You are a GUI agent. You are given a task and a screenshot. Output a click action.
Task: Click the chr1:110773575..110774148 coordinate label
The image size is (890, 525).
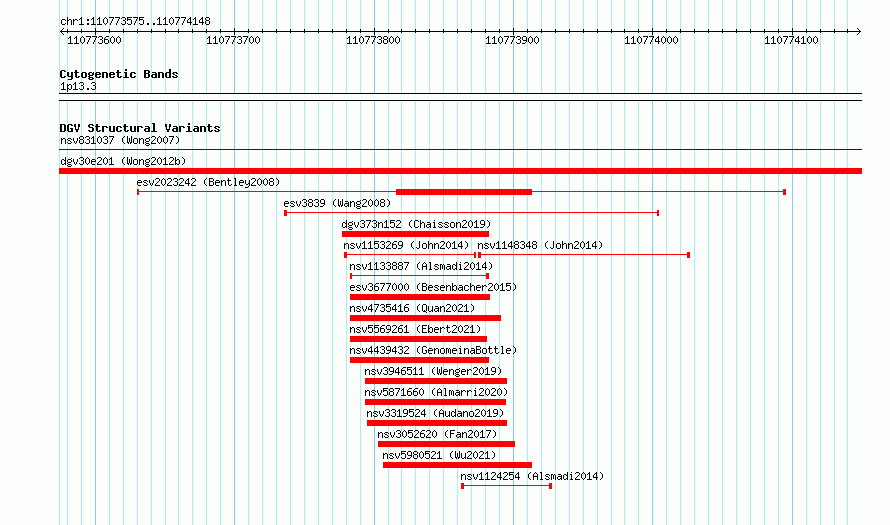(x=135, y=22)
